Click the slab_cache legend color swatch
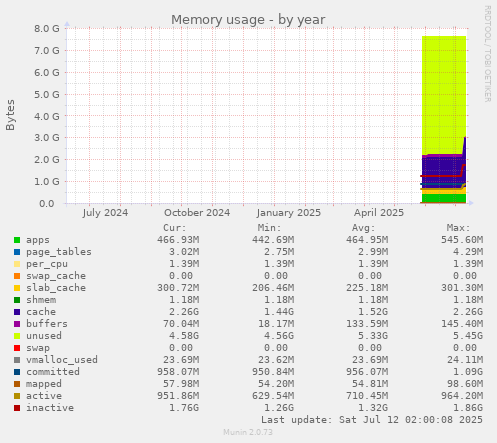The width and height of the screenshot is (497, 443). (x=17, y=288)
